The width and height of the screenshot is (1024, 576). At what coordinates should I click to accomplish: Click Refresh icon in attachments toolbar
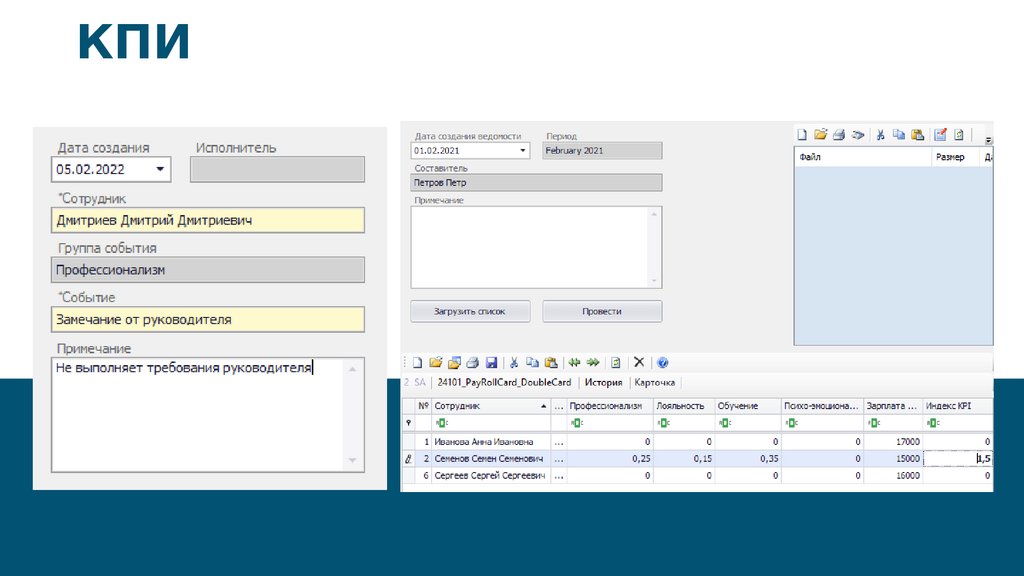point(959,135)
